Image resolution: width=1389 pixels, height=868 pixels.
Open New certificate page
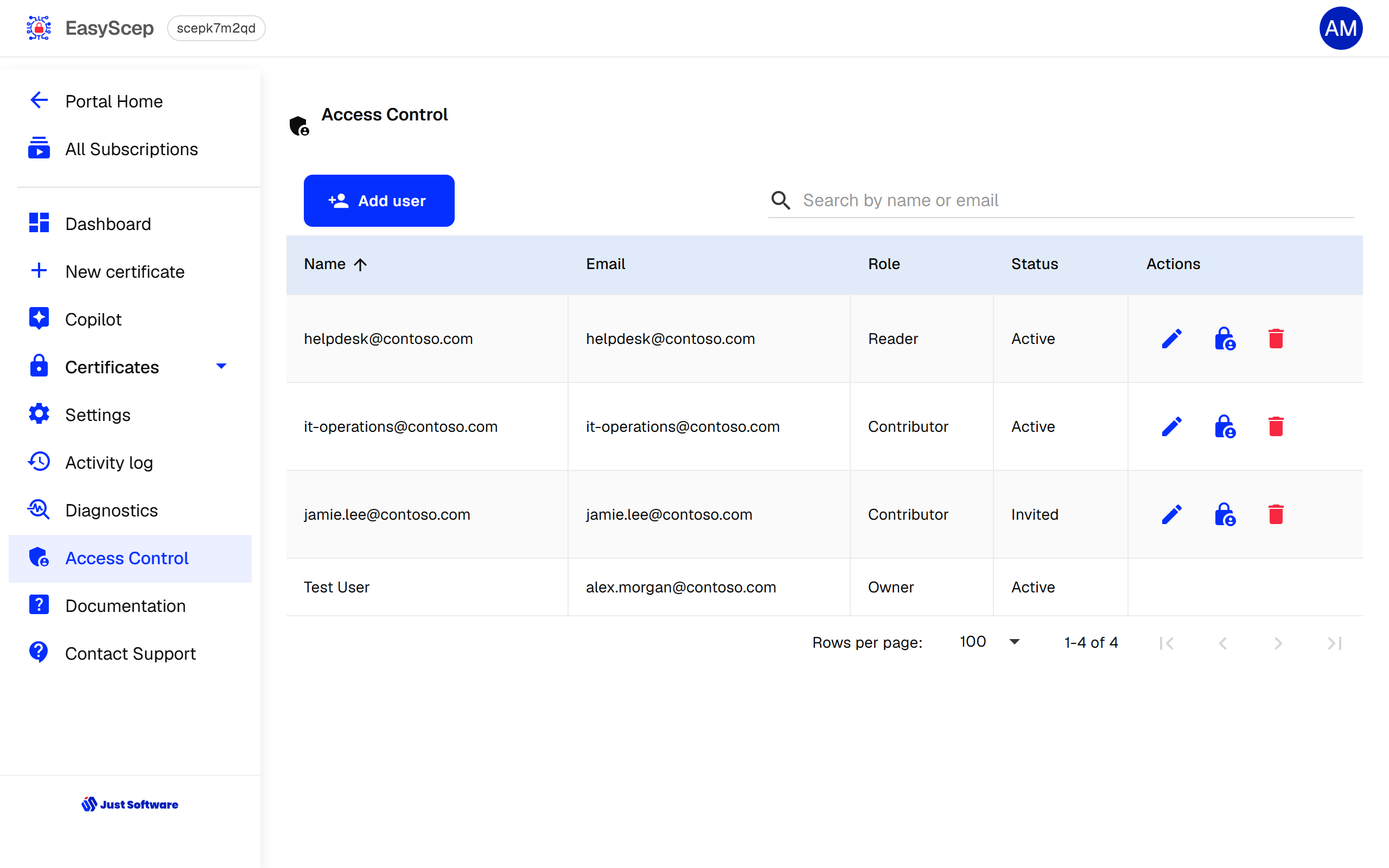(130, 271)
